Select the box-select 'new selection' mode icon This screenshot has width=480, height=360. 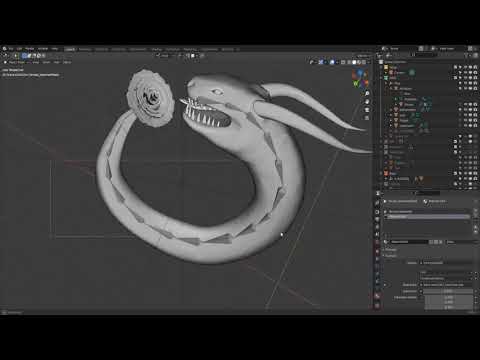pos(24,56)
